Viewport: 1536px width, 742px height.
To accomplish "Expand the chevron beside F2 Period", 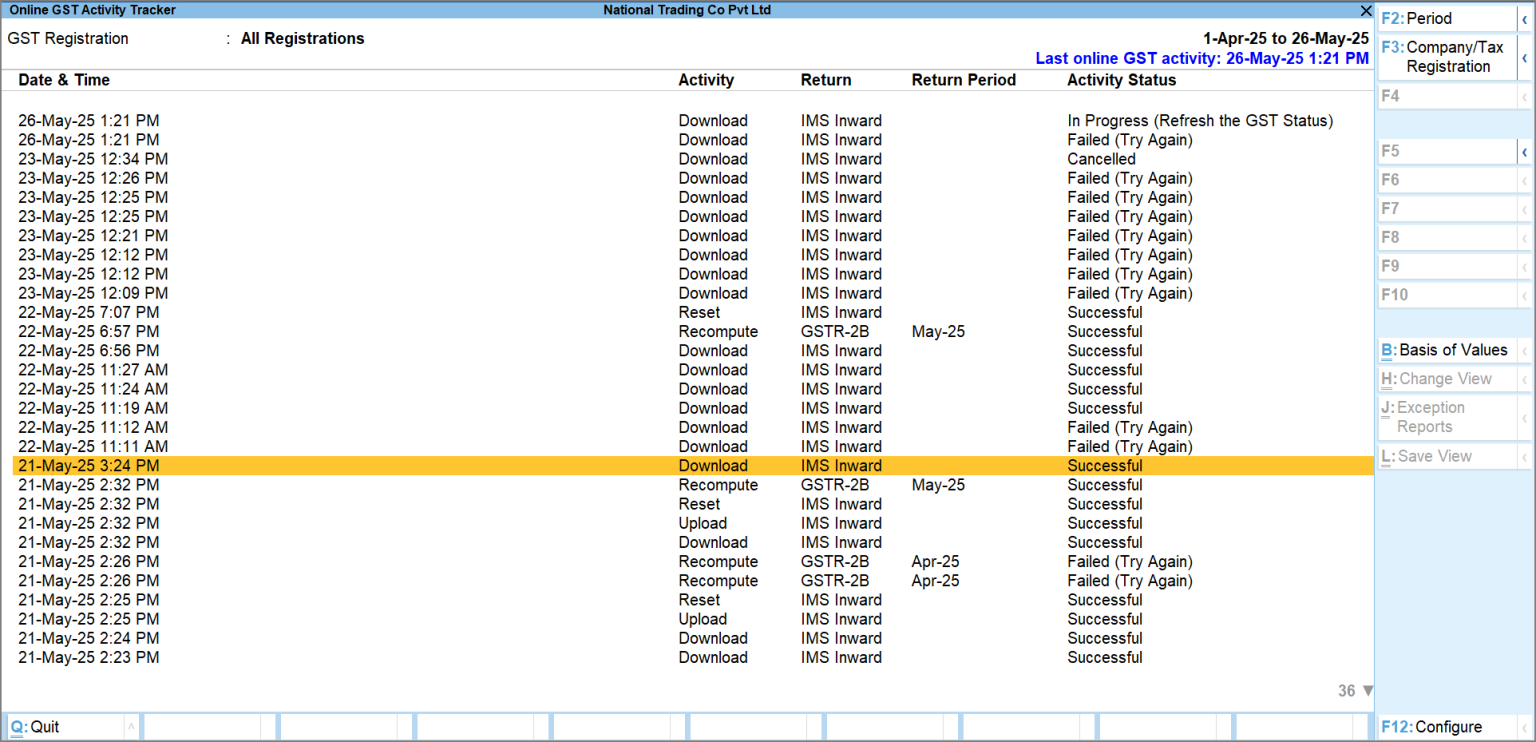I will (1525, 19).
